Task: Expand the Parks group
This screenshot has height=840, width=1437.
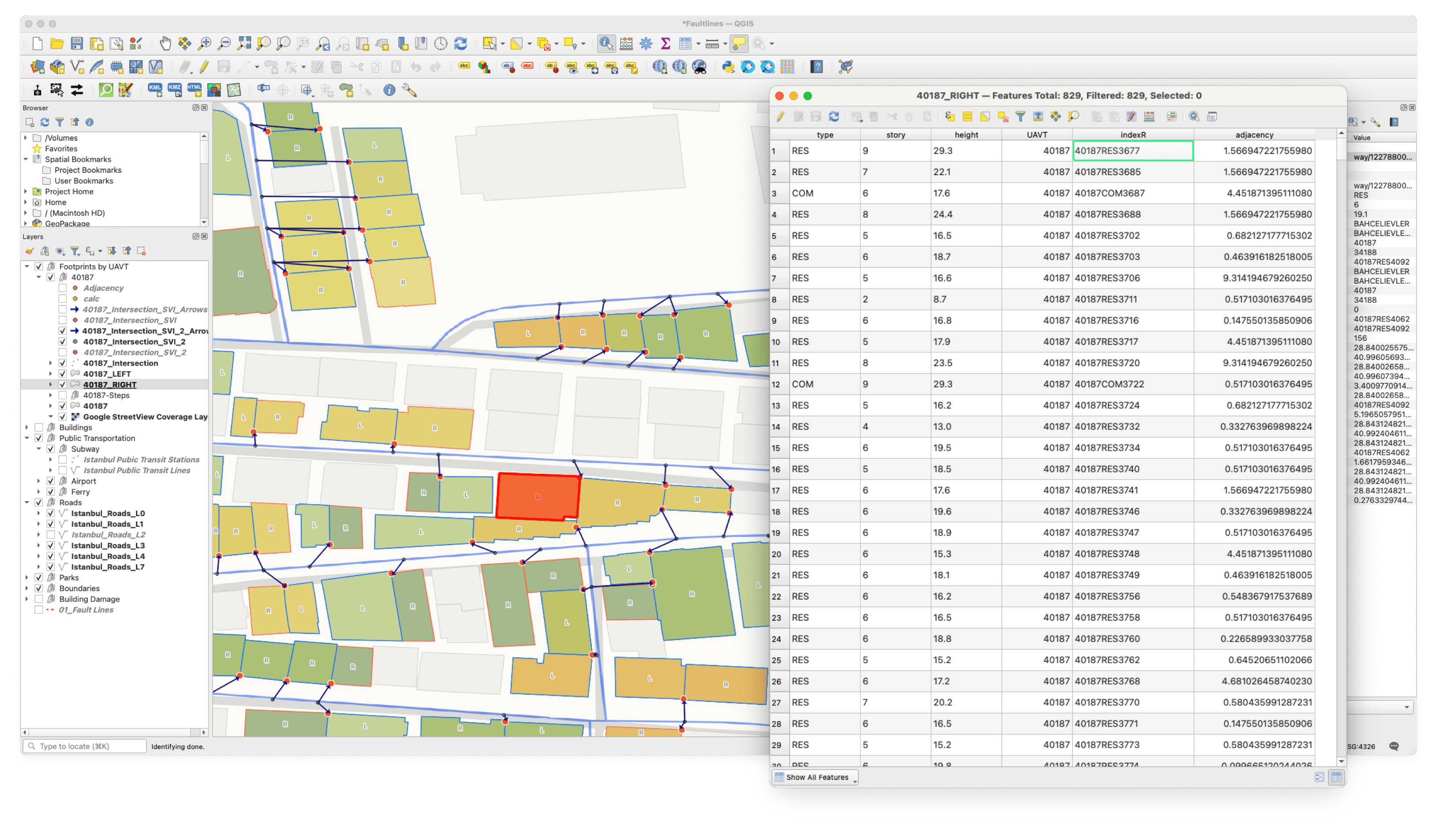Action: (x=27, y=577)
